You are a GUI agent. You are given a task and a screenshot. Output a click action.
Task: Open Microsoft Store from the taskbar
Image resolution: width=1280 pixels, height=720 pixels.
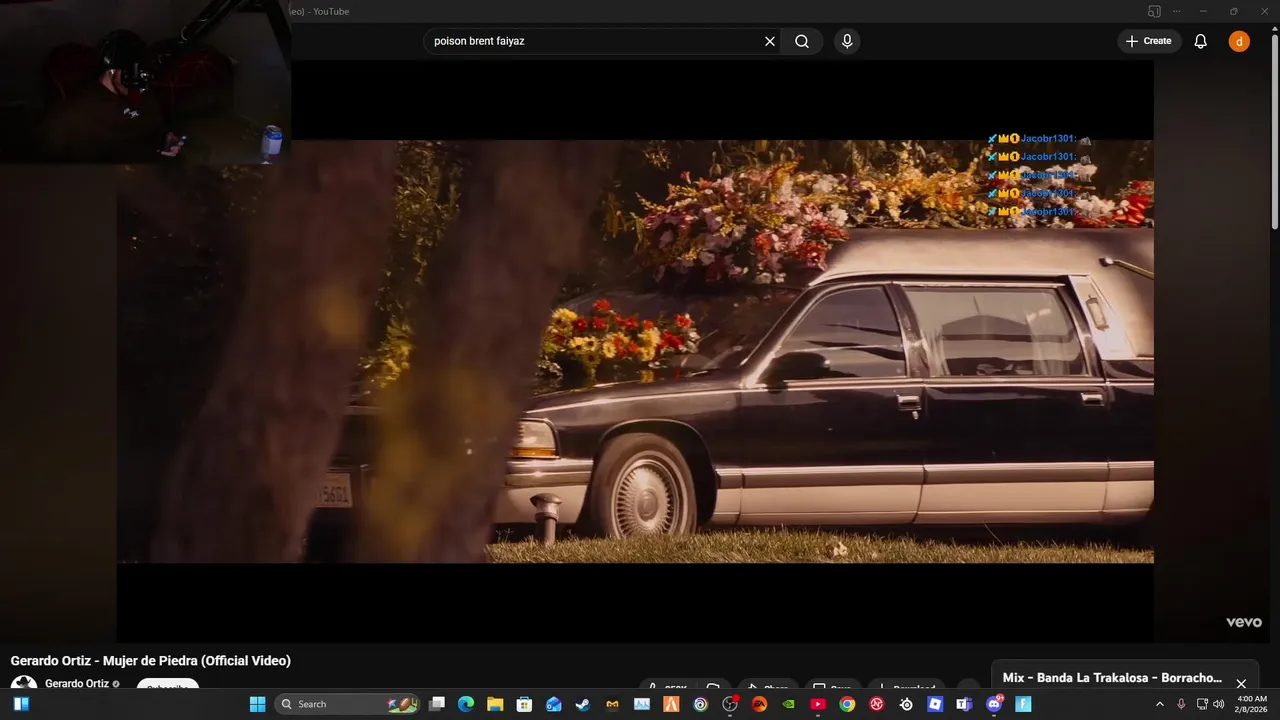click(524, 704)
